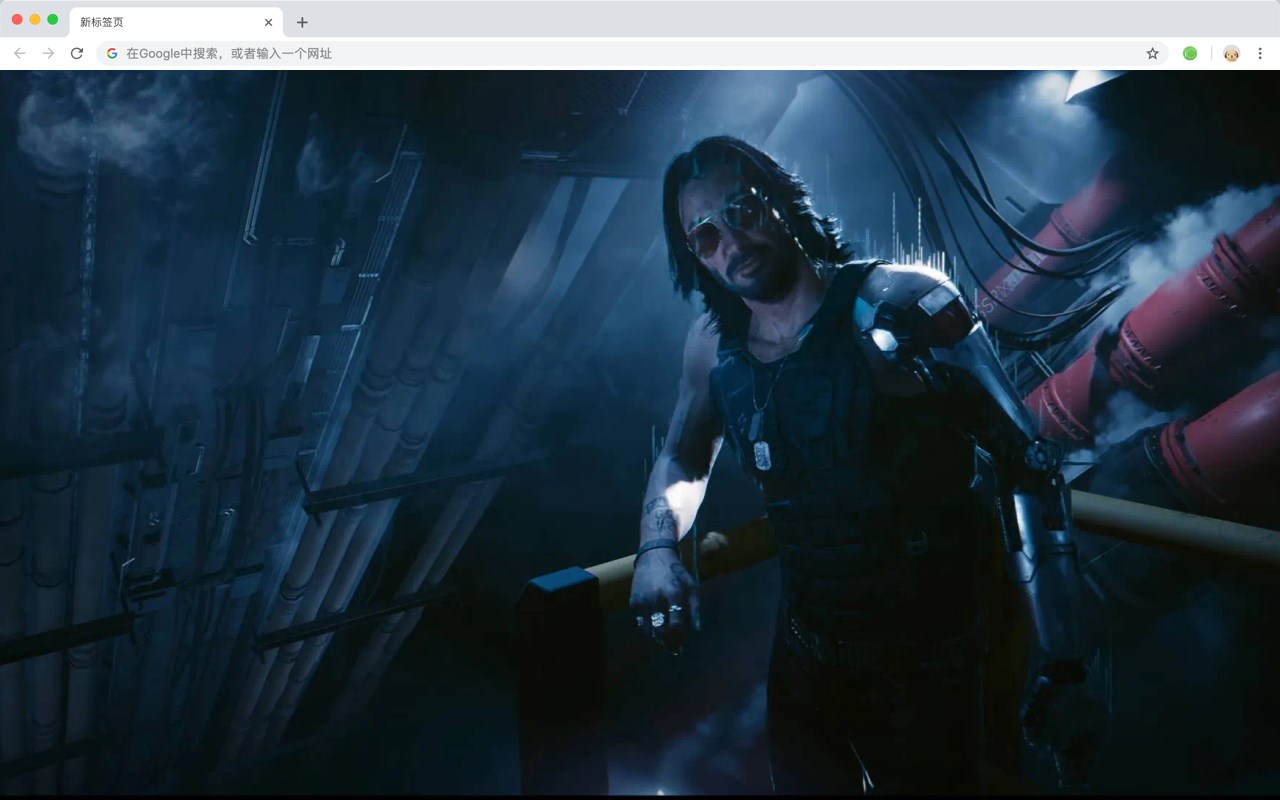Screen dimensions: 1280x800
Task: Open the user profile avatar
Action: 1231,53
